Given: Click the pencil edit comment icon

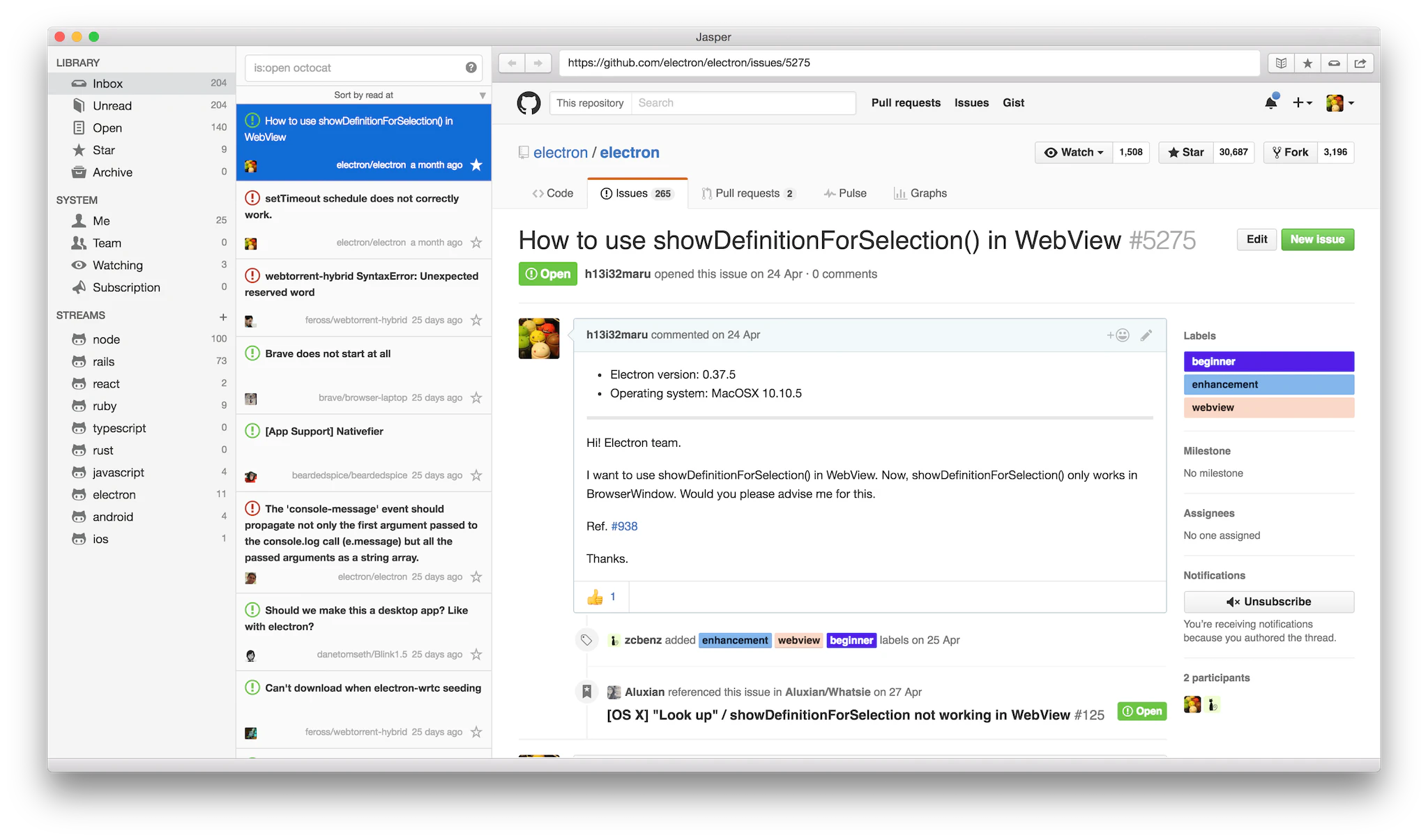Looking at the screenshot, I should [x=1146, y=335].
